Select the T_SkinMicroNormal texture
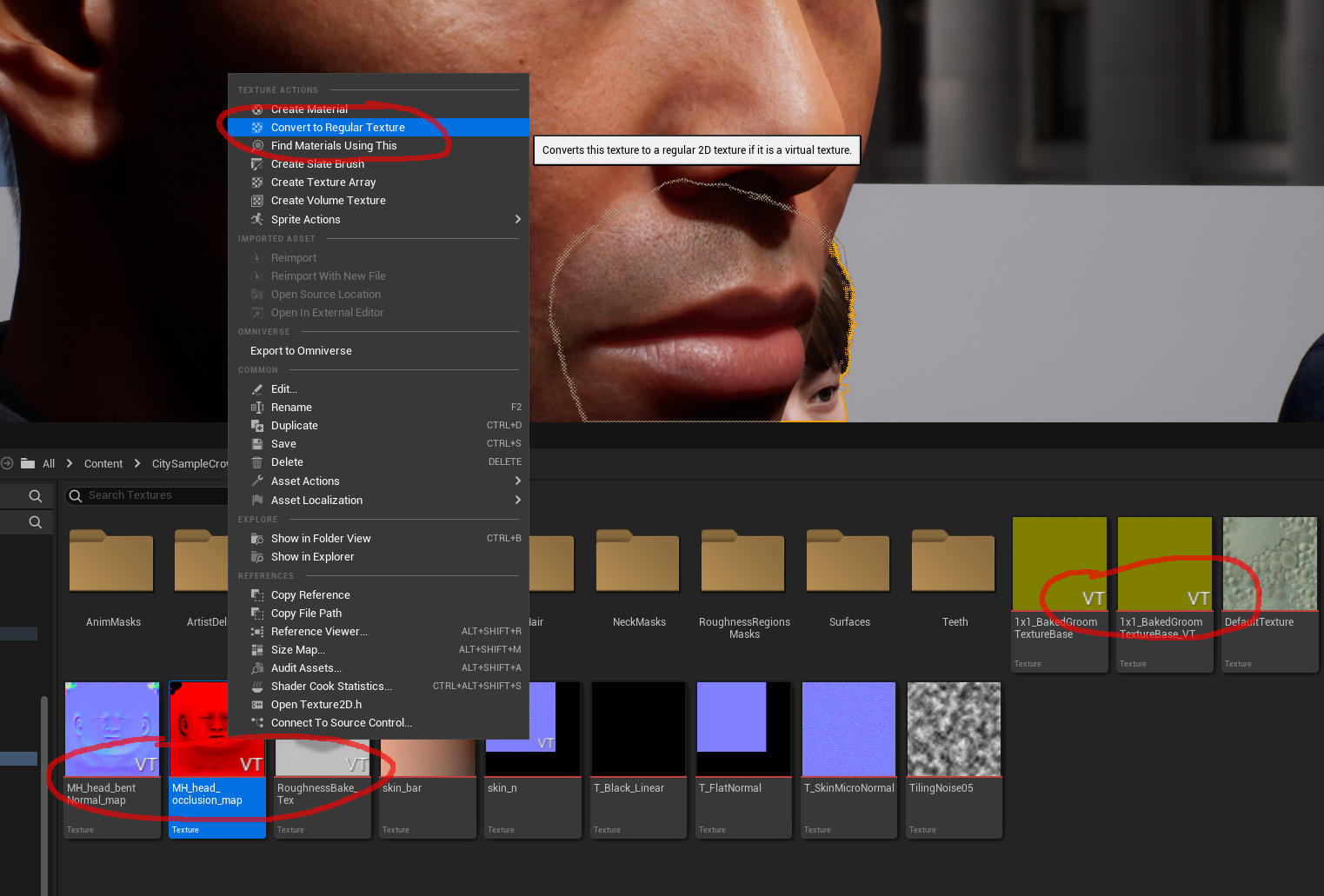1324x896 pixels. point(849,760)
